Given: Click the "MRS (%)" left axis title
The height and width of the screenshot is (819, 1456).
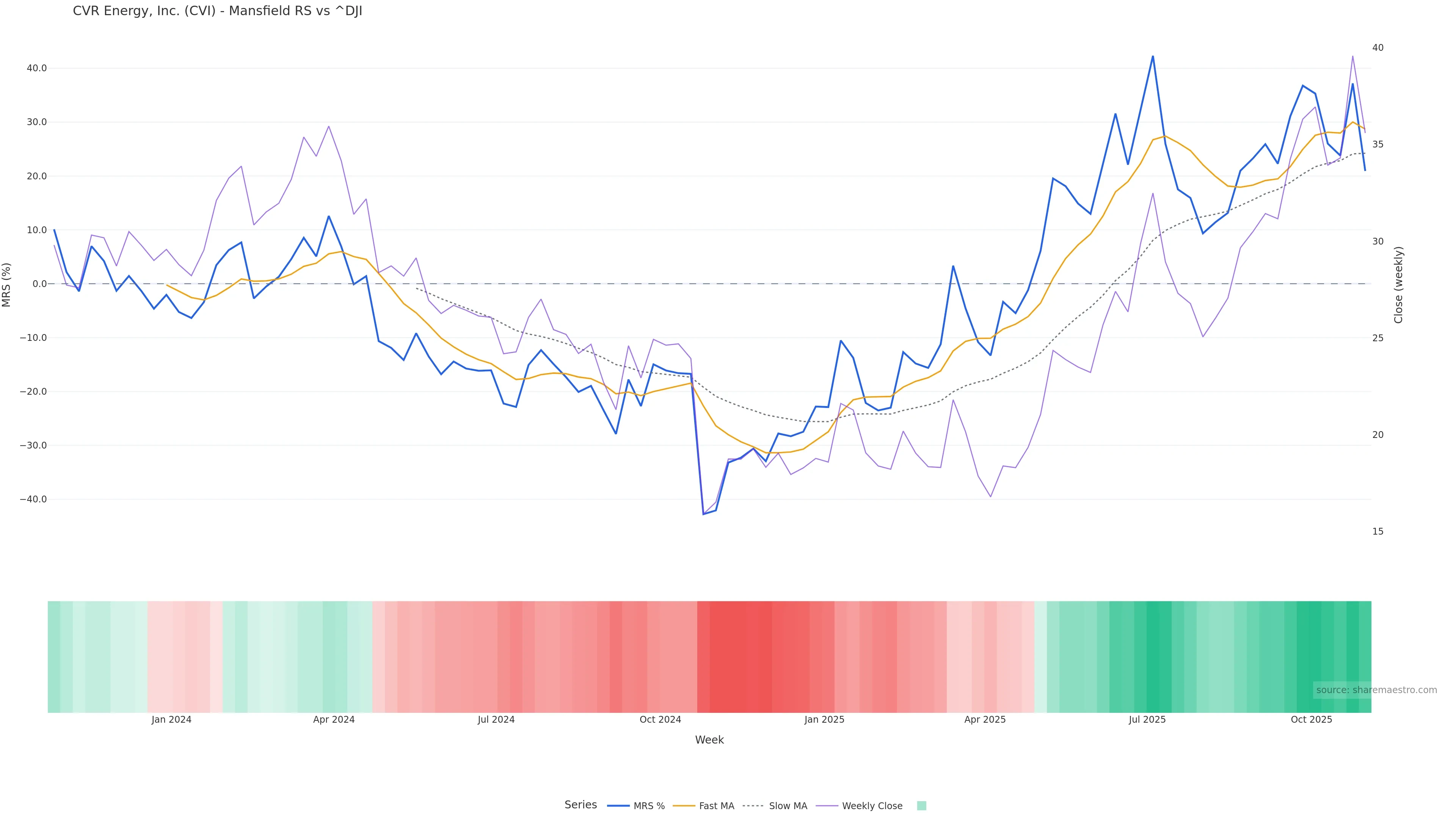Looking at the screenshot, I should (x=7, y=285).
